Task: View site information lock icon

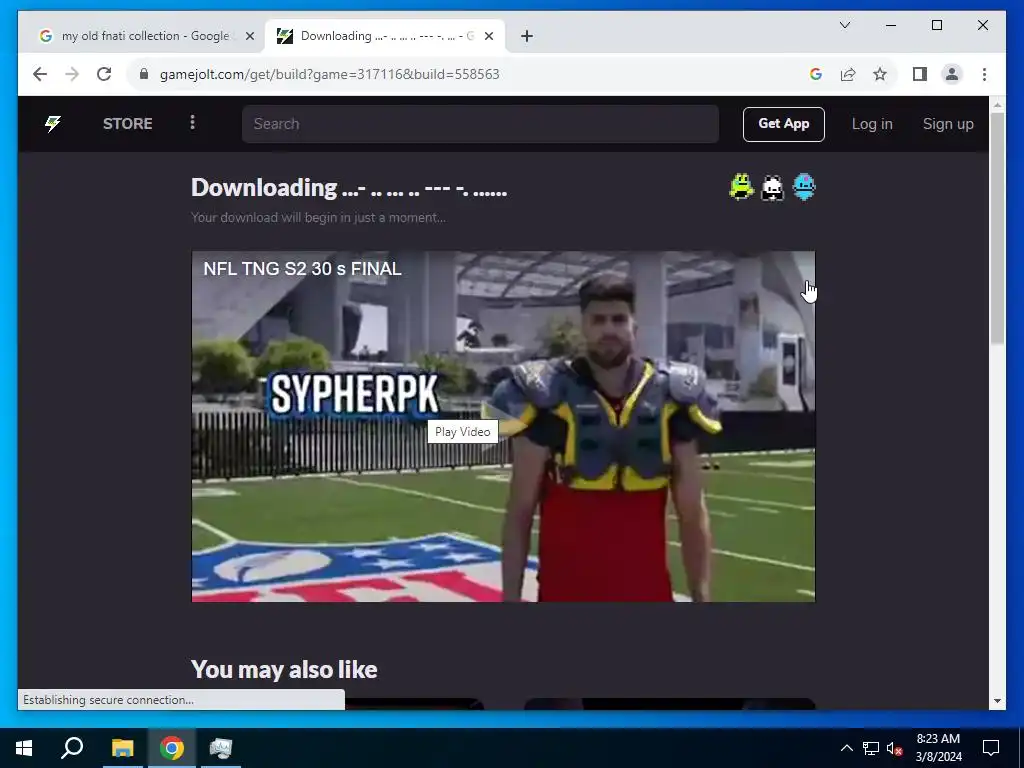Action: pos(144,74)
